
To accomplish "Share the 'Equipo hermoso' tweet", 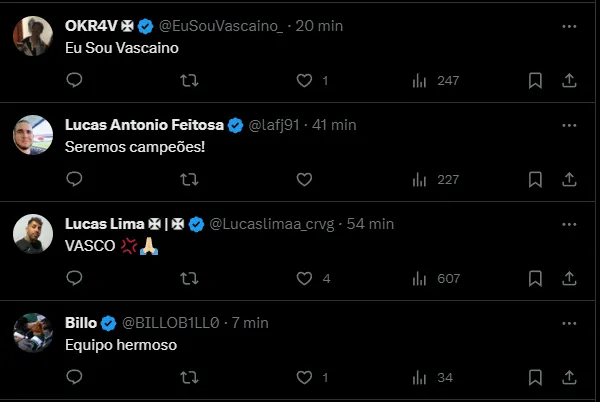I will point(568,377).
